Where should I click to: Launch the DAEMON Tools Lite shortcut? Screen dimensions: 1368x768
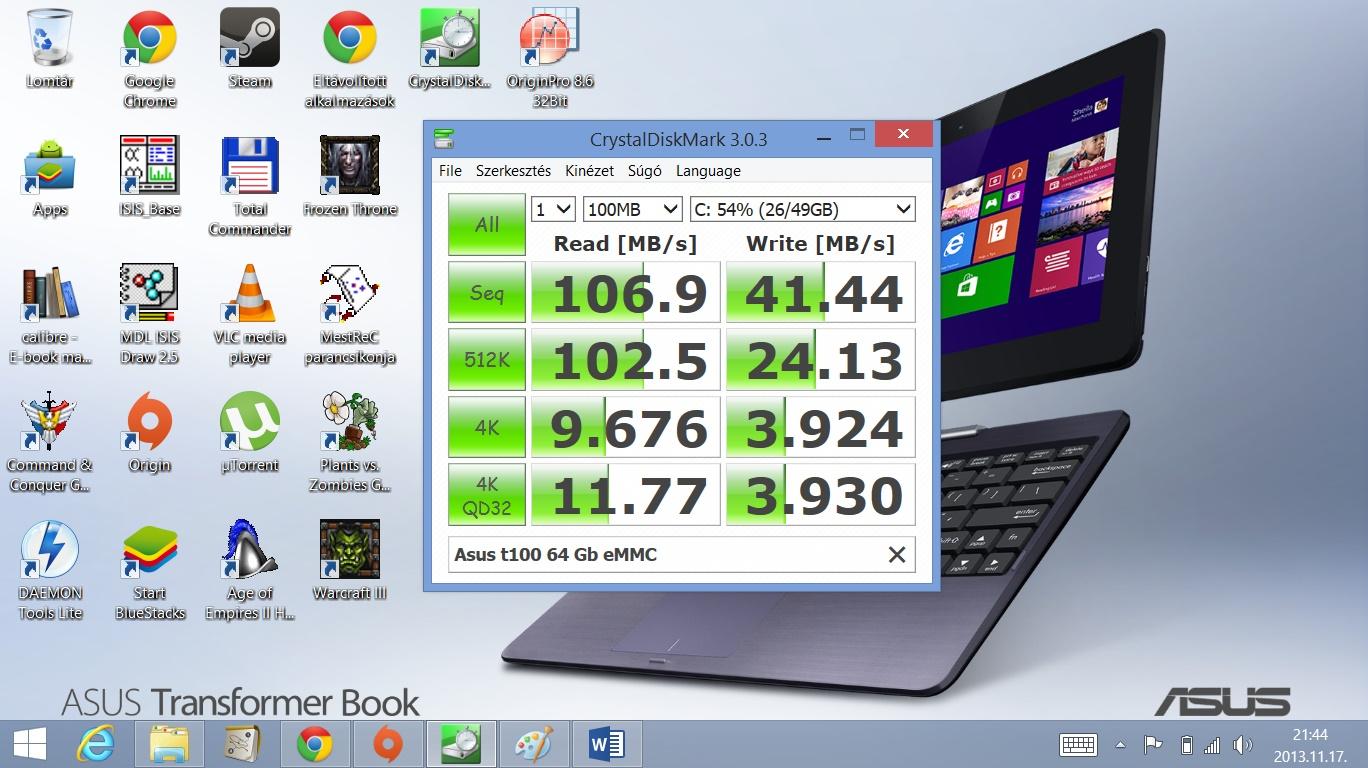pyautogui.click(x=50, y=570)
